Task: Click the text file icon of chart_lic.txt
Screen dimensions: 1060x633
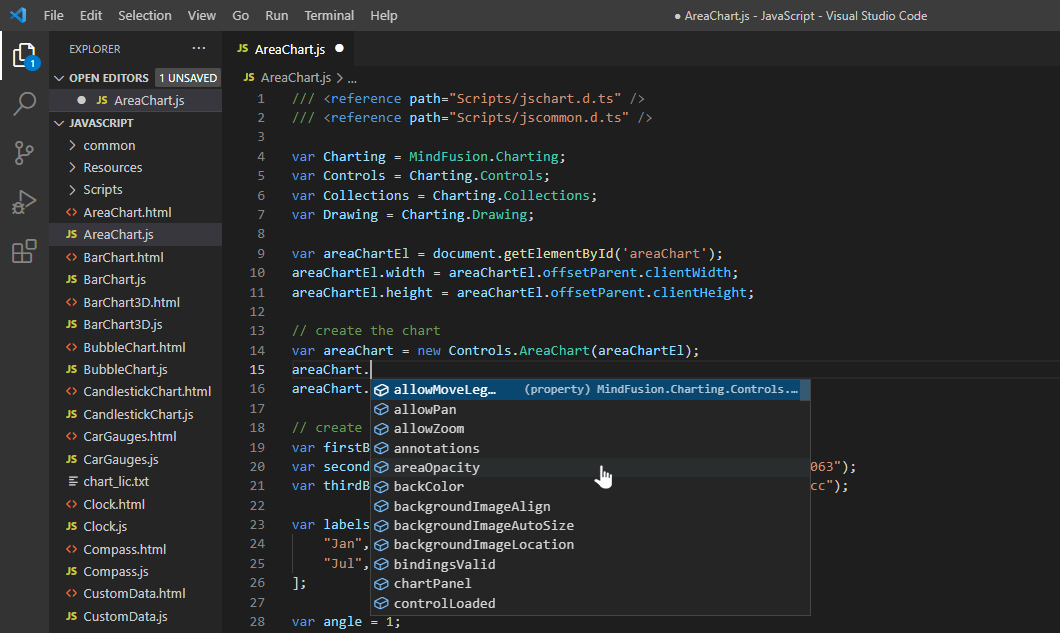Action: (x=72, y=482)
